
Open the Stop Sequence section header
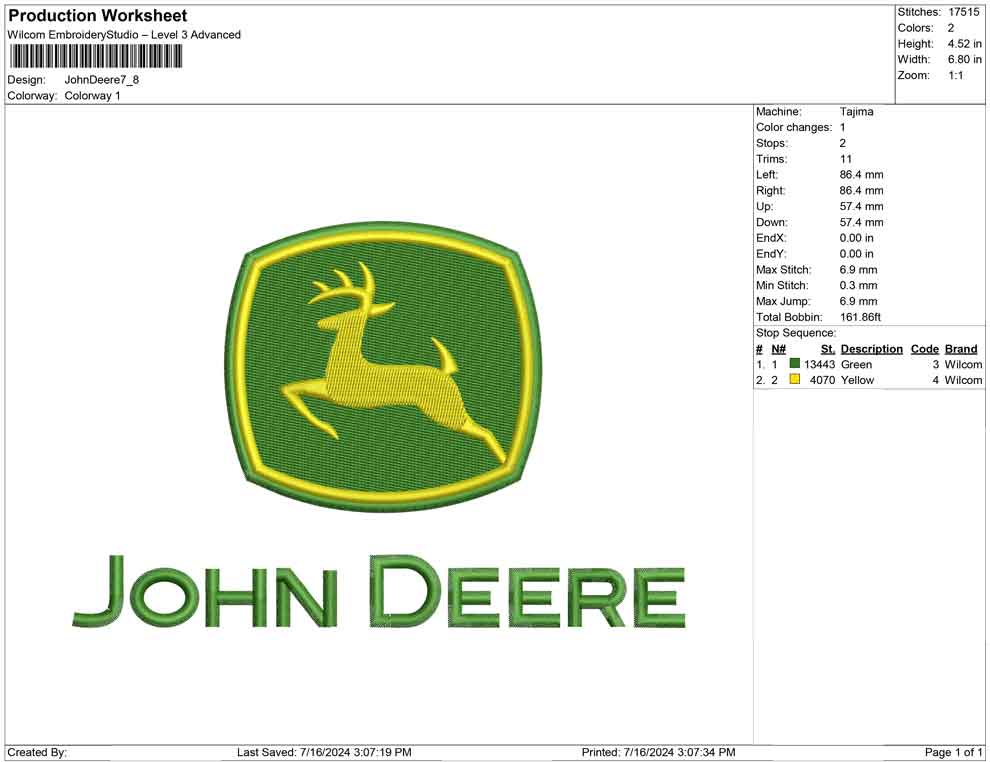coord(796,332)
